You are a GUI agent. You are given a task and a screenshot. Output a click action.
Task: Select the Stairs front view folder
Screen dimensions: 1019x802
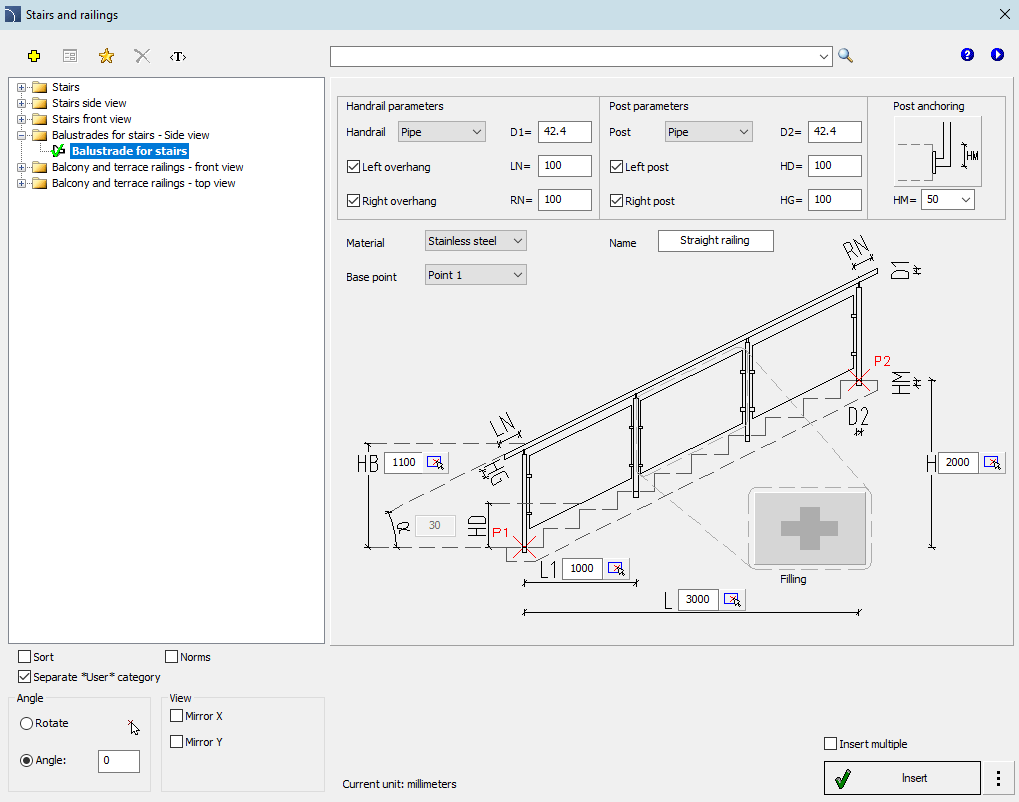coord(92,119)
